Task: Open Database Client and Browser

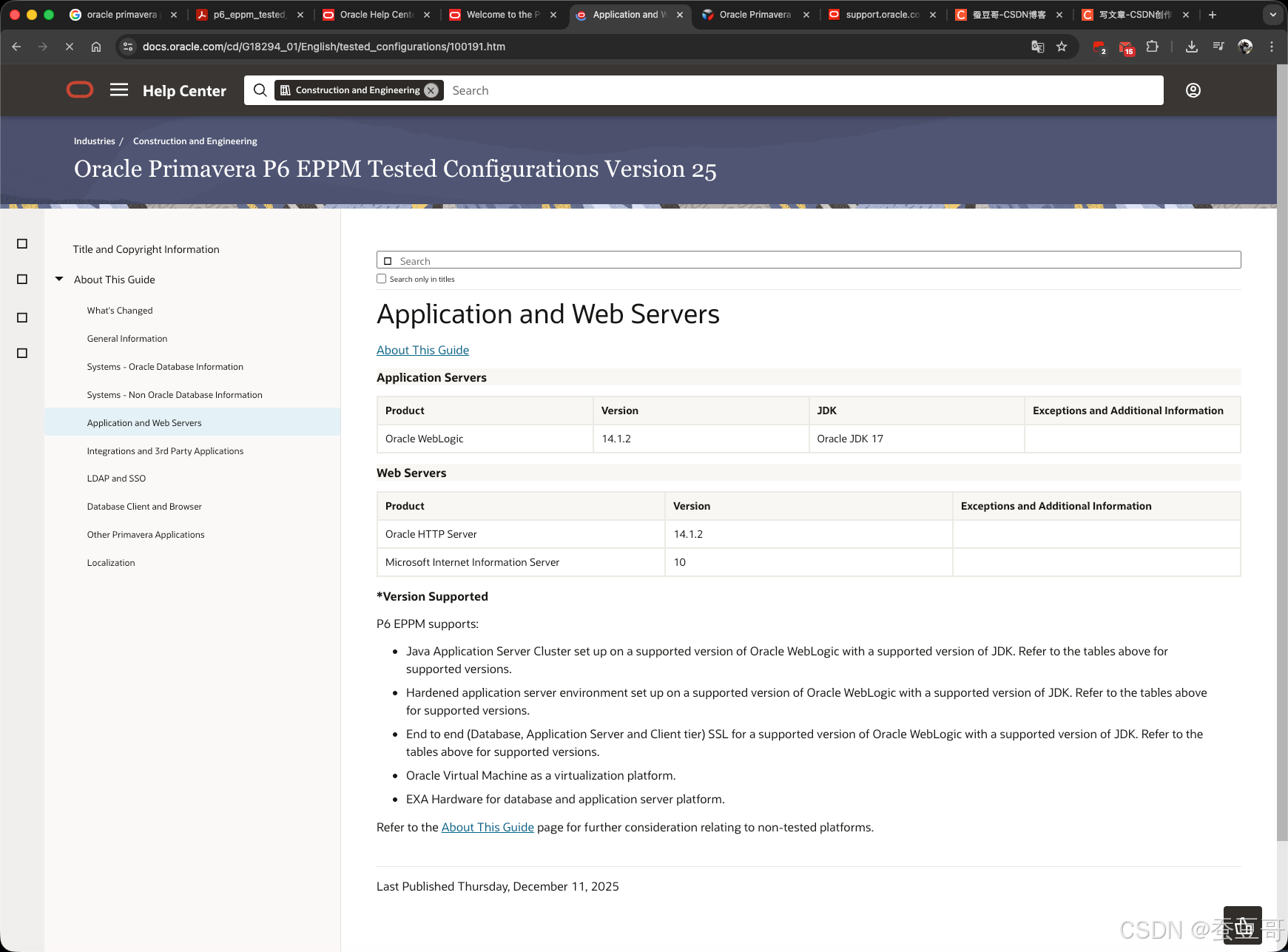Action: coord(144,507)
